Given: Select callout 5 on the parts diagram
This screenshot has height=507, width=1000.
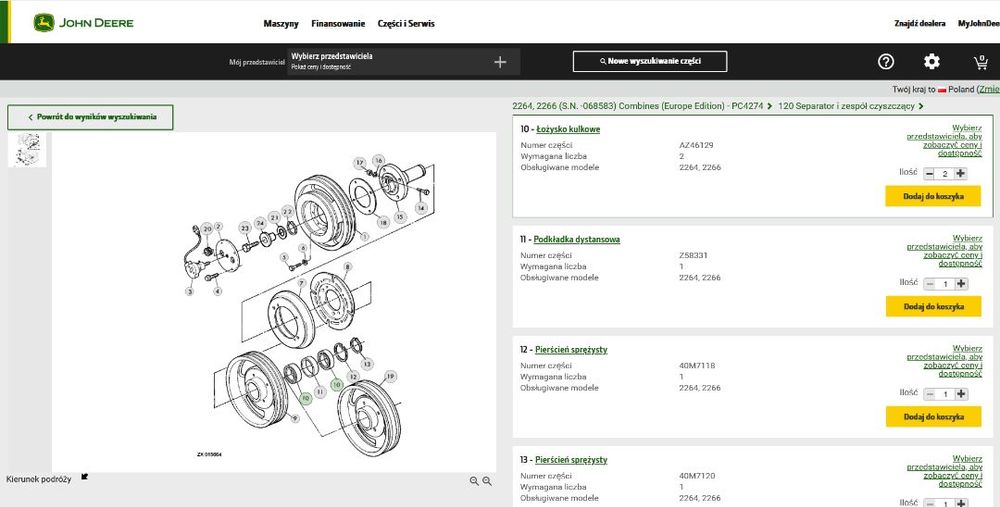Looking at the screenshot, I should pos(284,258).
